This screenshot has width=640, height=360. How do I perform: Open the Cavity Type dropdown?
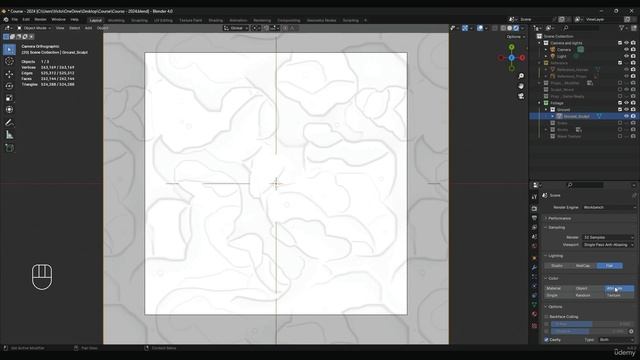617,340
